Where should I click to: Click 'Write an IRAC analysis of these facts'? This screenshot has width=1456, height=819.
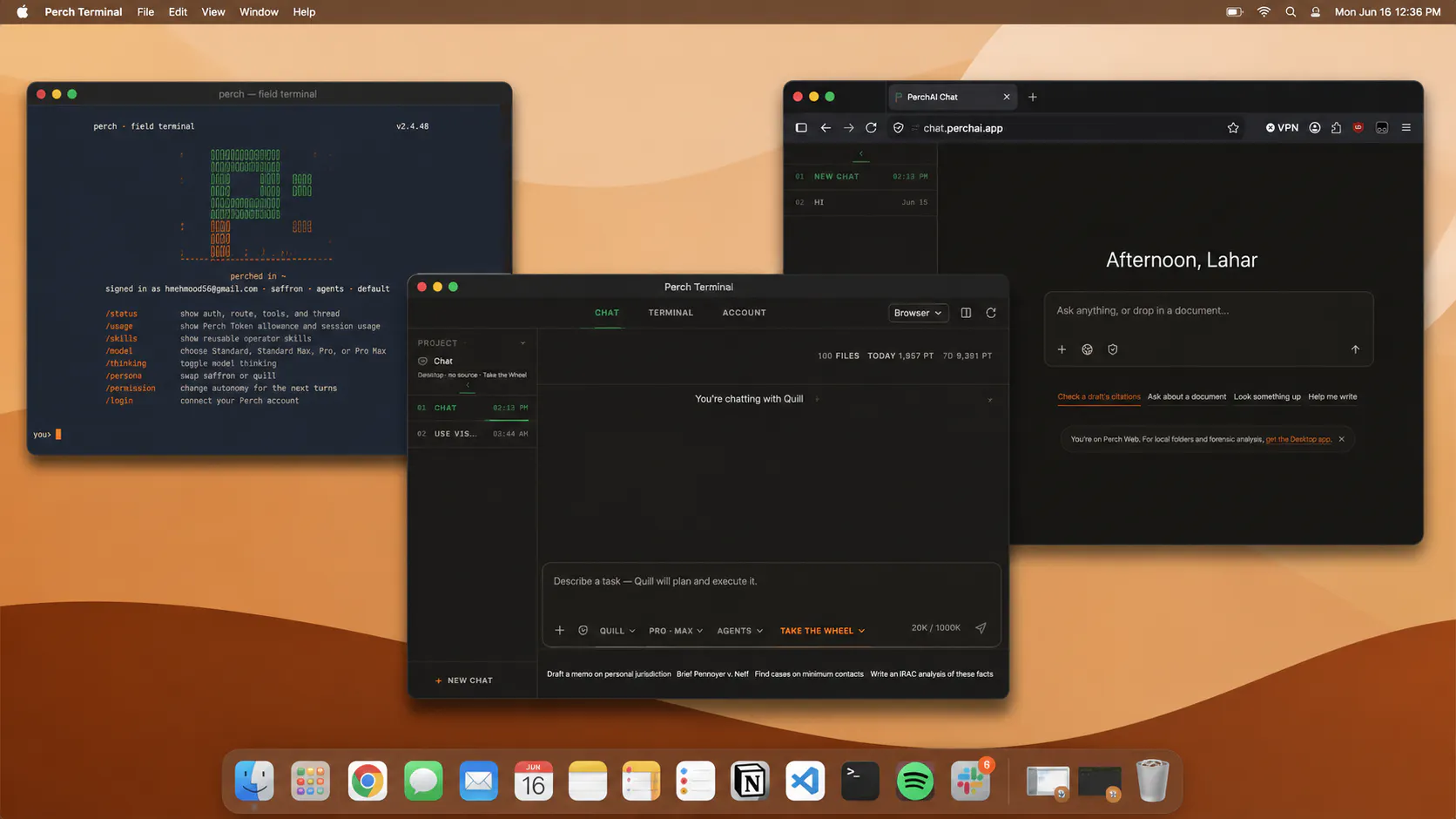(932, 674)
